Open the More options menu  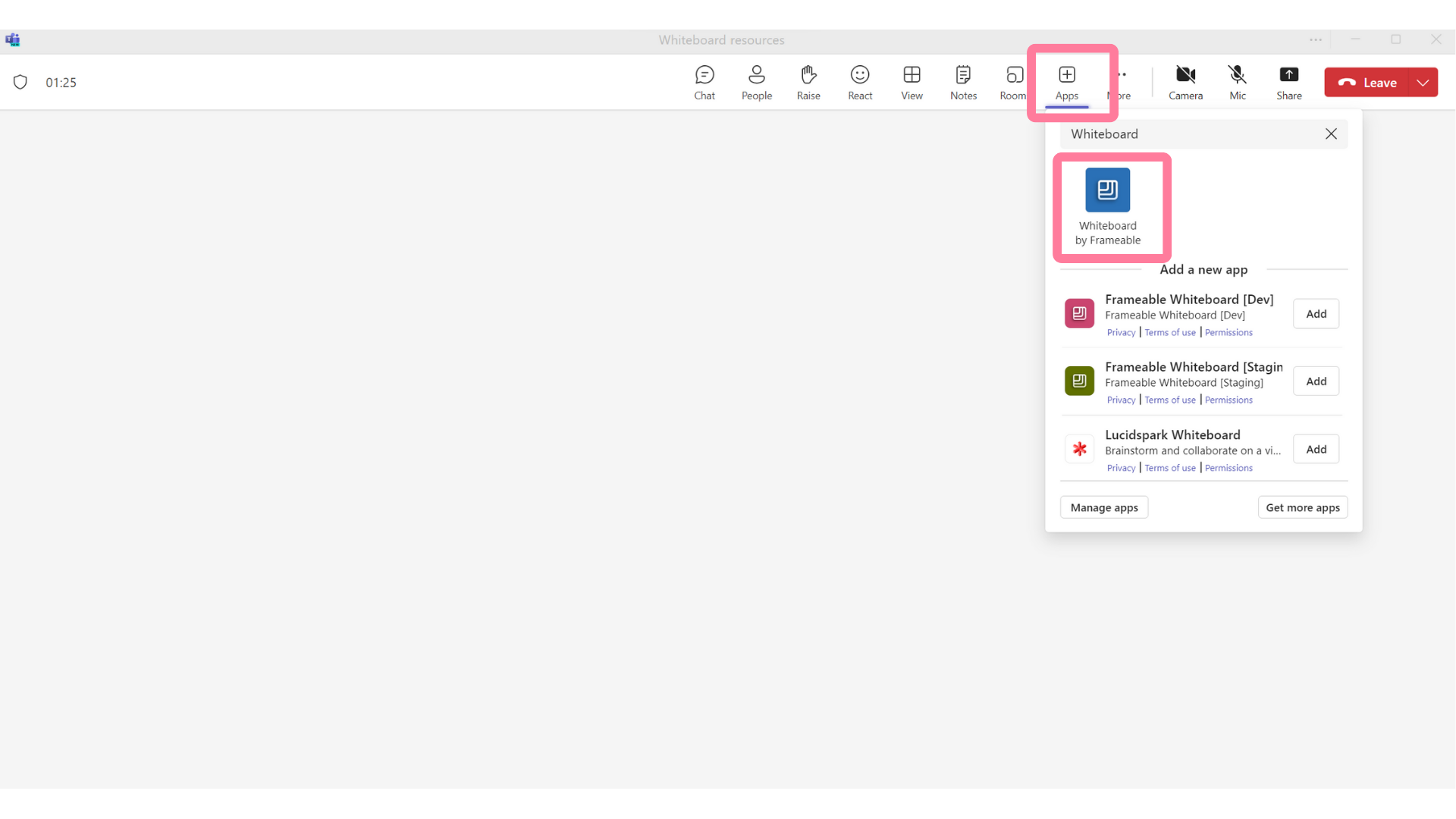click(1120, 82)
